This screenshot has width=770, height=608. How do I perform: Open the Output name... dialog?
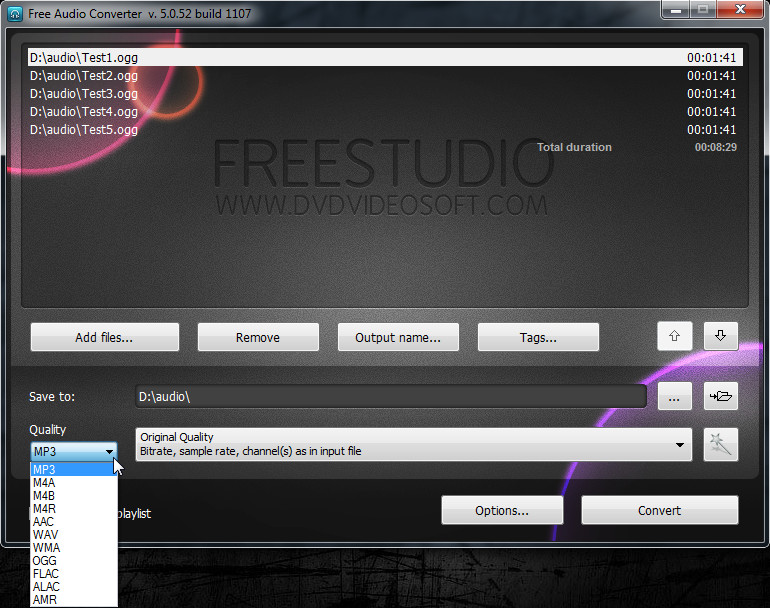[398, 337]
